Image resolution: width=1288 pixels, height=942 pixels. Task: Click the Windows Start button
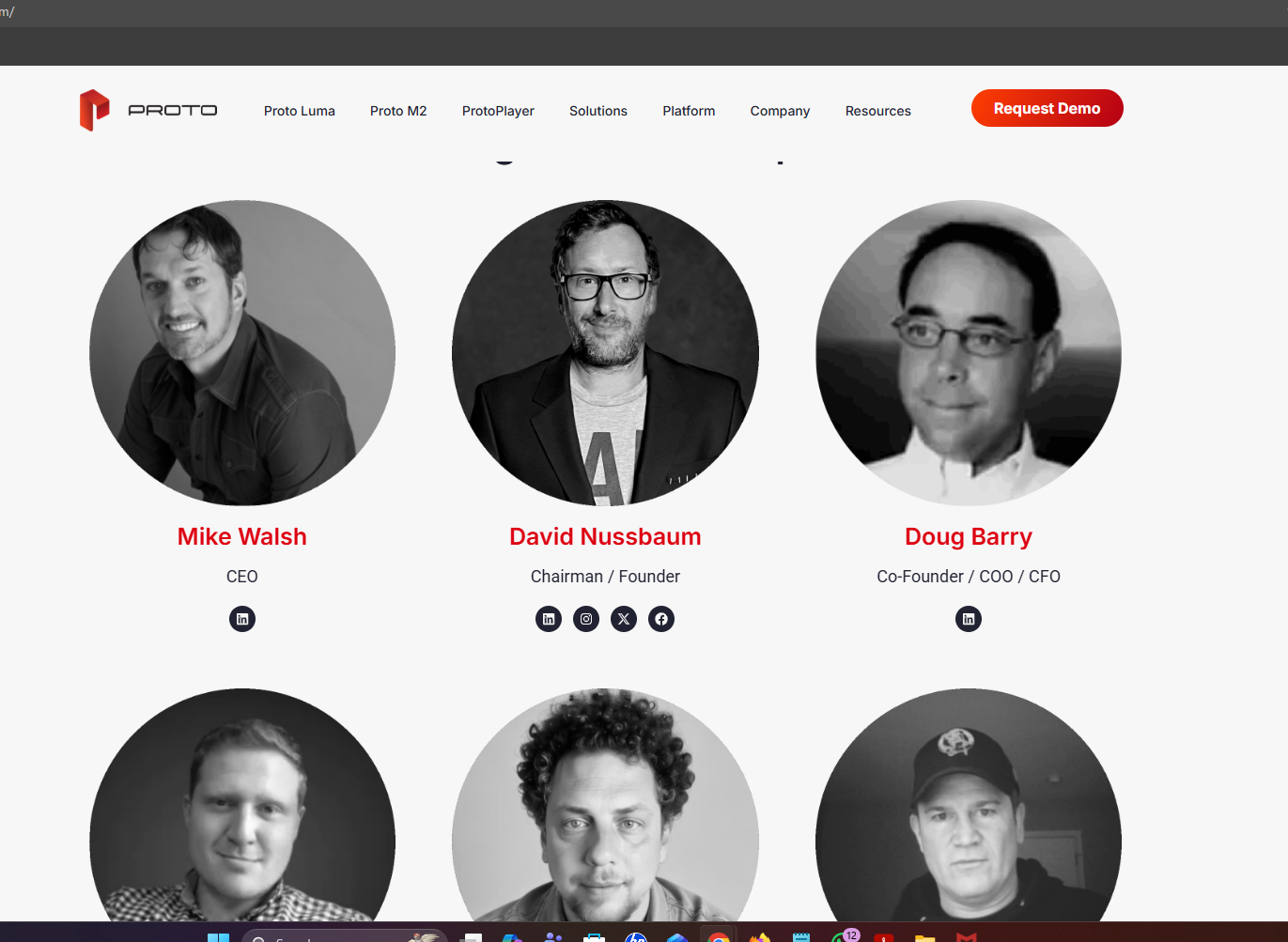218,936
